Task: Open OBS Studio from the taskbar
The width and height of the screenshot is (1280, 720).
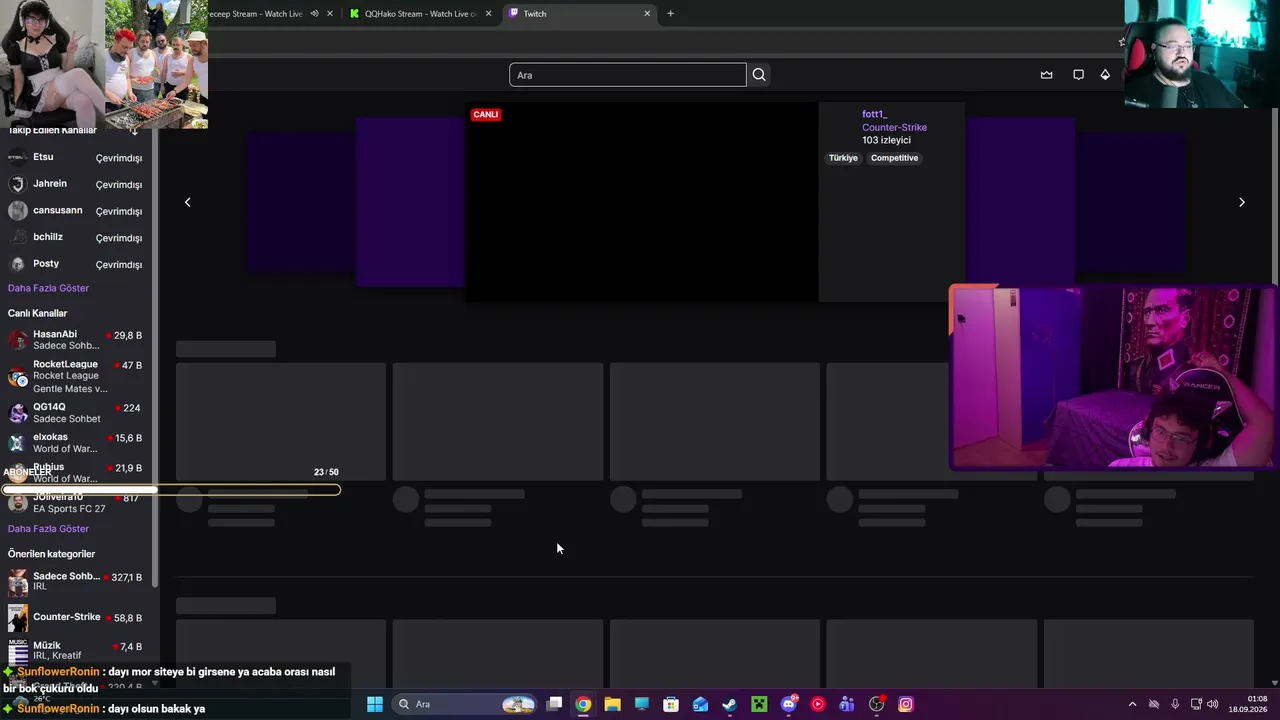Action: pos(877,704)
